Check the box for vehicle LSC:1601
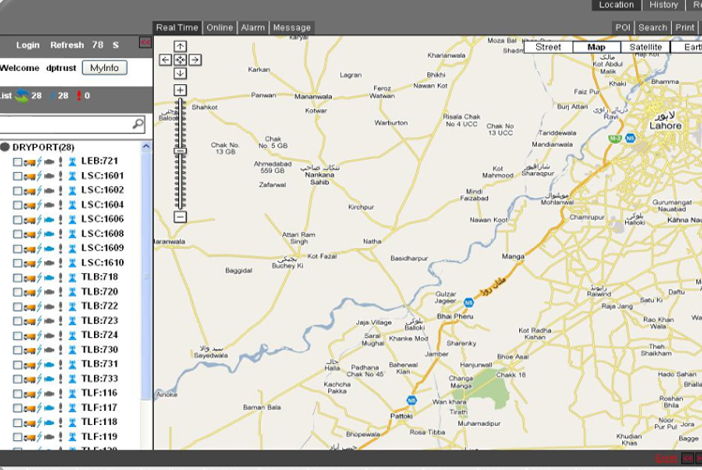Screen dimensions: 702x470 17,176
